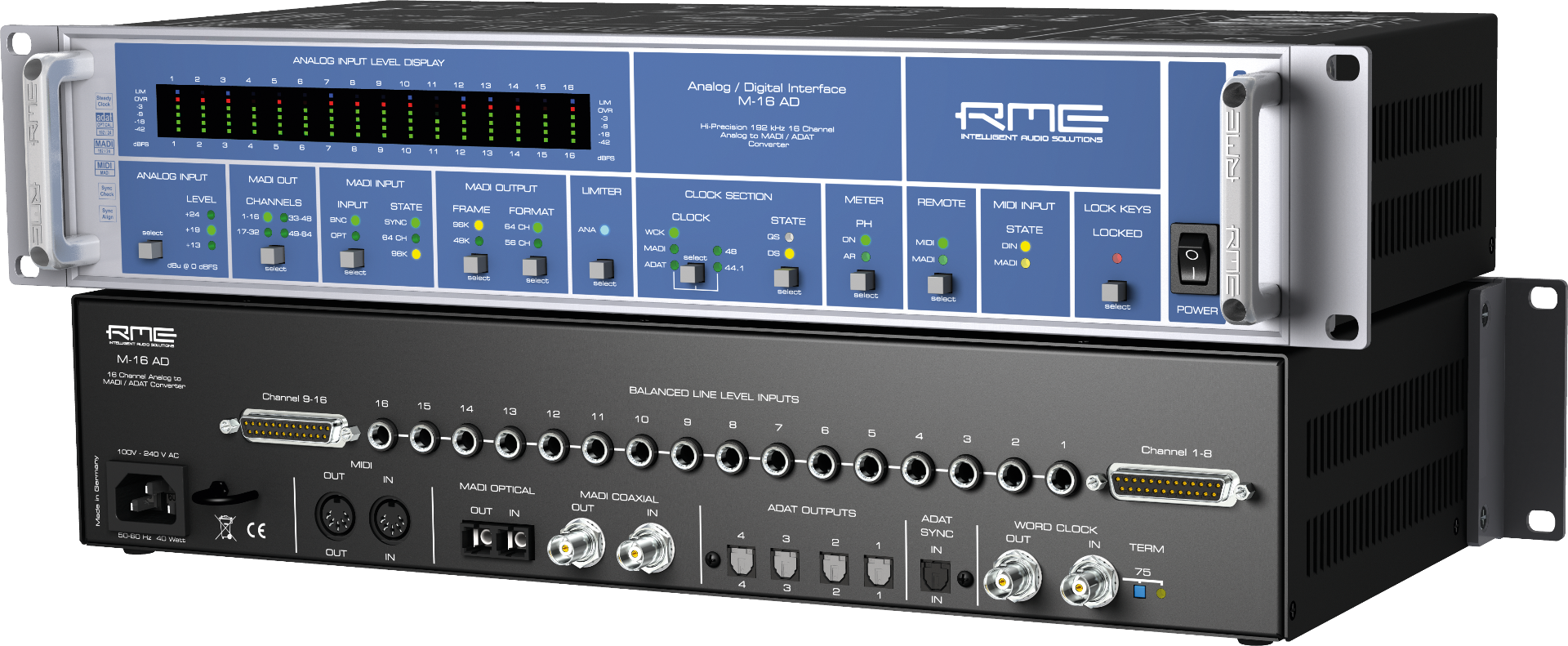Screen dimensions: 1568x646
Task: Click the WCK clock LED
Action: click(x=675, y=233)
